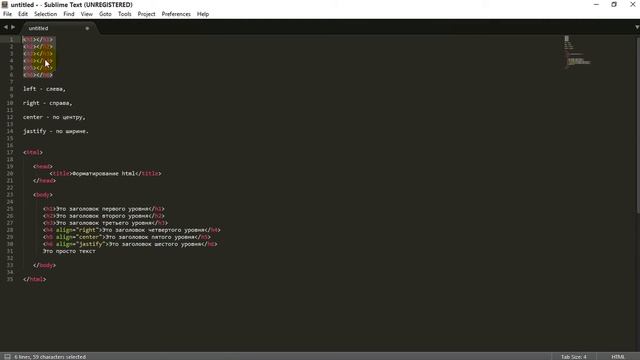Open the Tools menu

click(x=124, y=14)
